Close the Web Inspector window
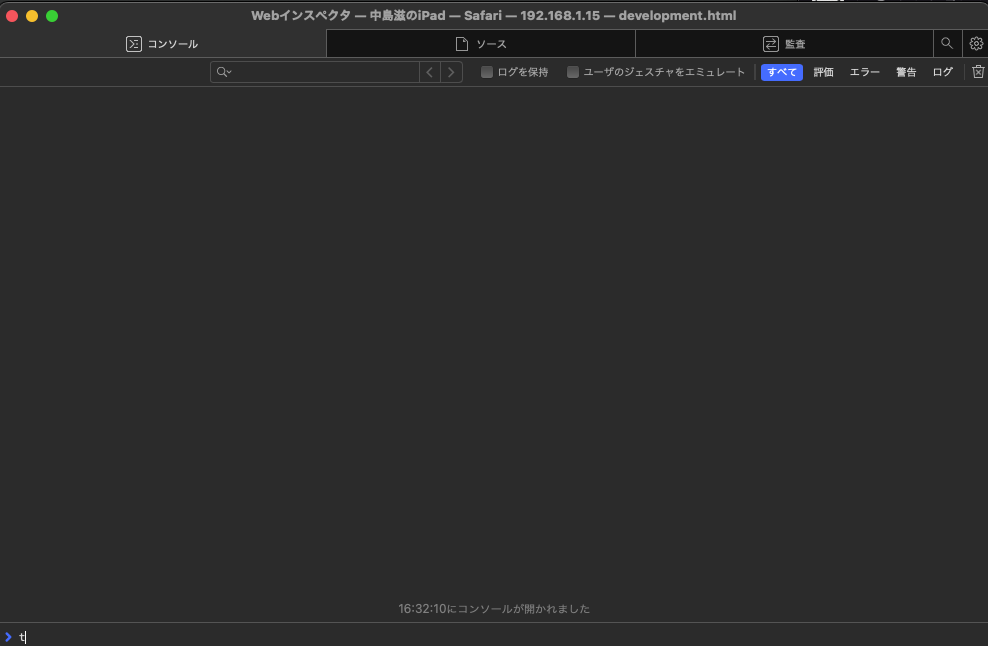Image resolution: width=988 pixels, height=646 pixels. pyautogui.click(x=12, y=16)
